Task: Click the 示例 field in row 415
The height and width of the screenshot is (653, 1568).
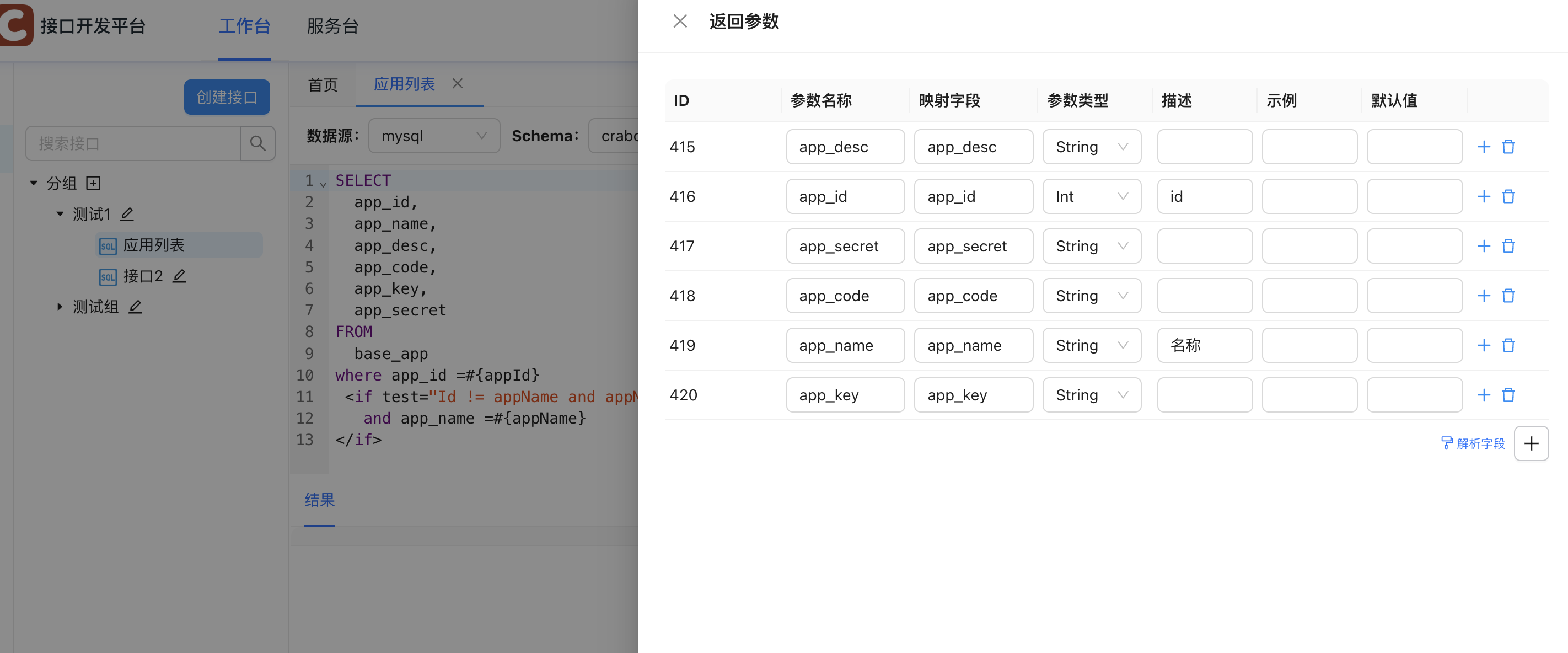Action: pyautogui.click(x=1309, y=147)
